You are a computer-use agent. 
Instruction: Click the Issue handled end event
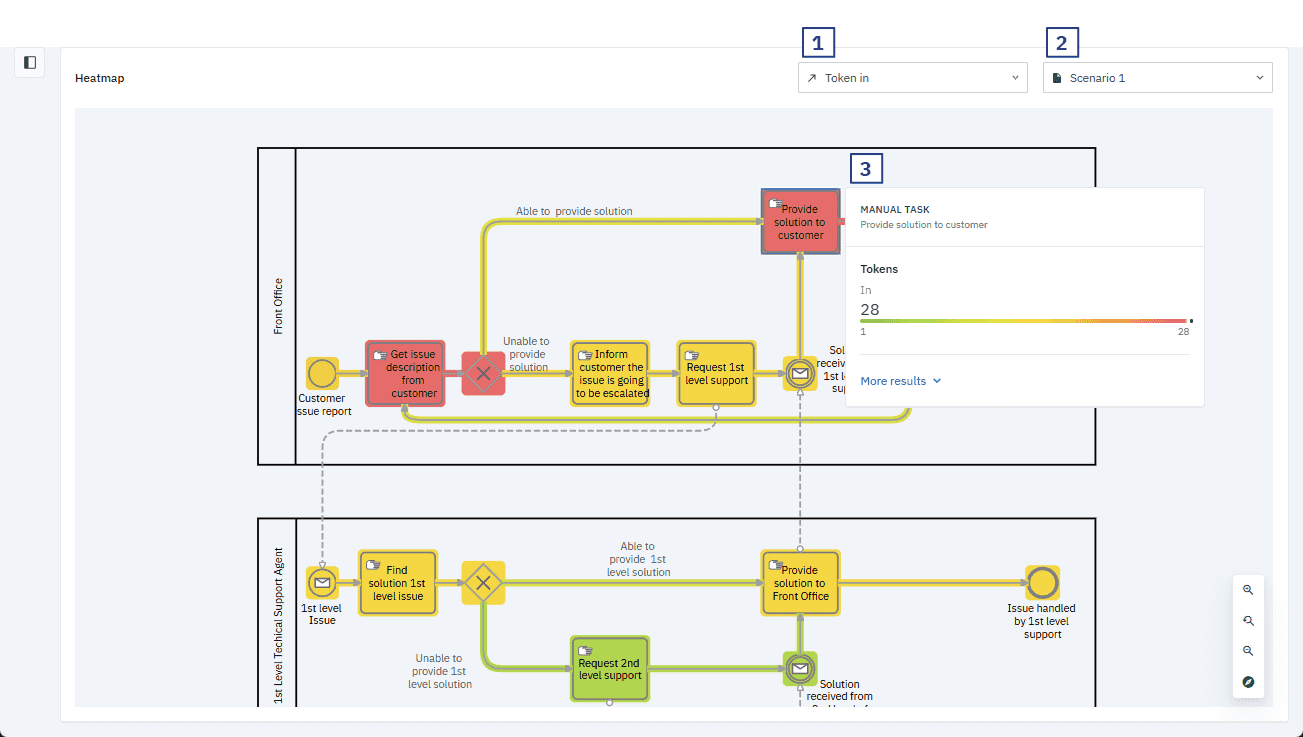click(1042, 582)
